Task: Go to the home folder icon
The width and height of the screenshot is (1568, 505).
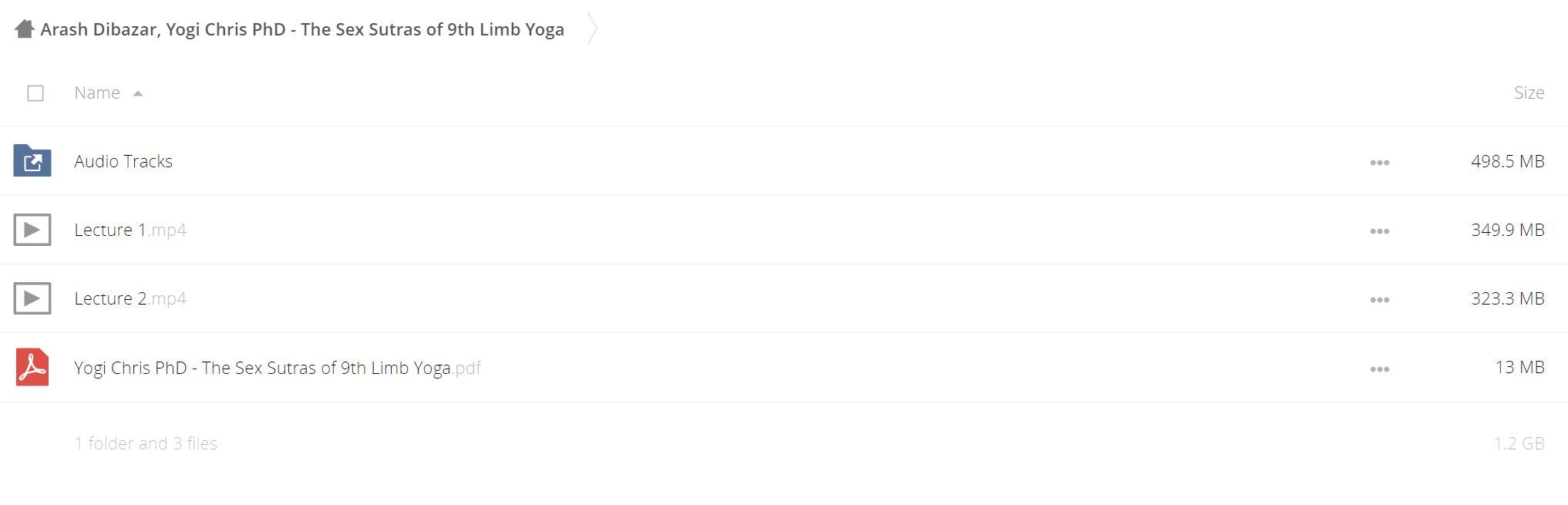Action: (25, 29)
